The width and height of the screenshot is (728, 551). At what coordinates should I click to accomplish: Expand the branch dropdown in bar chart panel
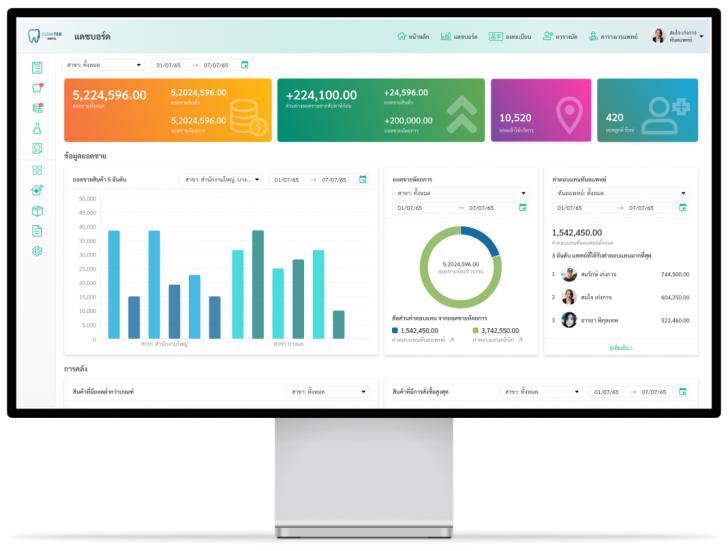221,180
